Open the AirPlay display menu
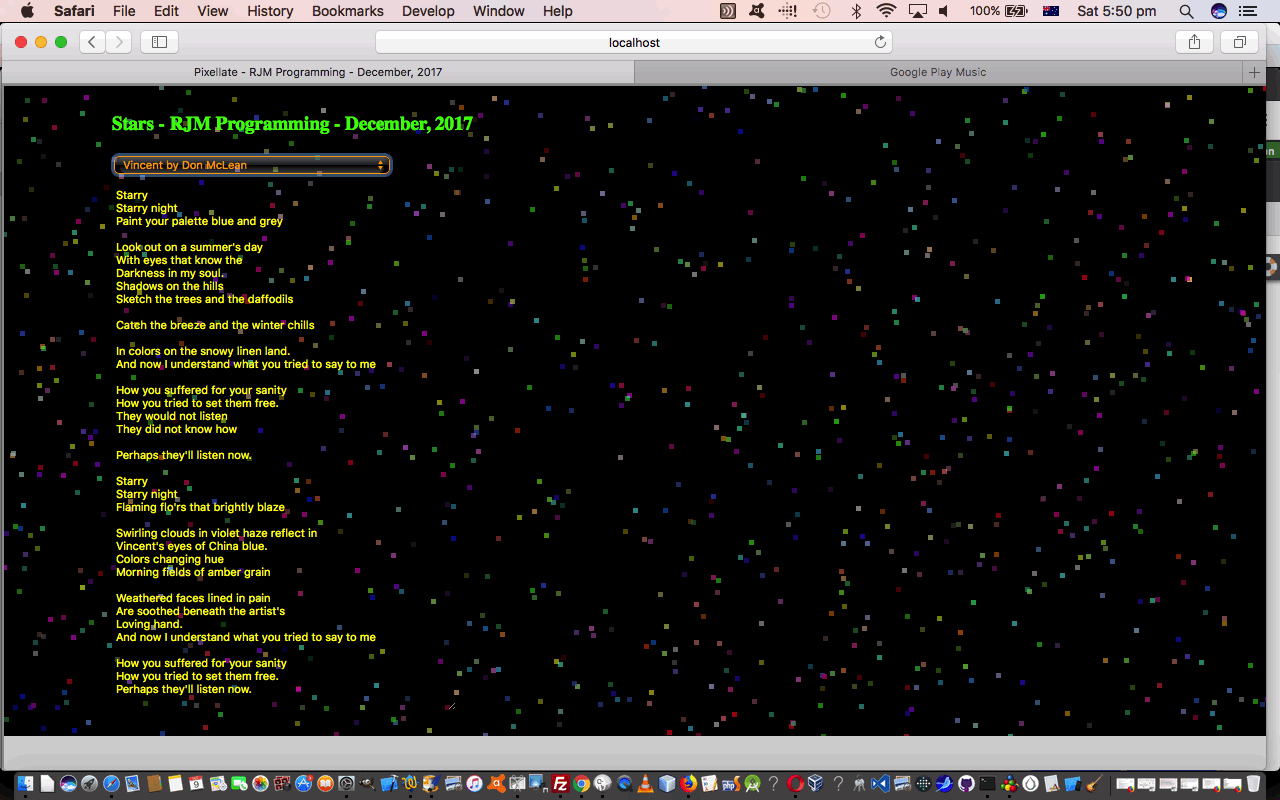The width and height of the screenshot is (1280, 800). (x=917, y=11)
